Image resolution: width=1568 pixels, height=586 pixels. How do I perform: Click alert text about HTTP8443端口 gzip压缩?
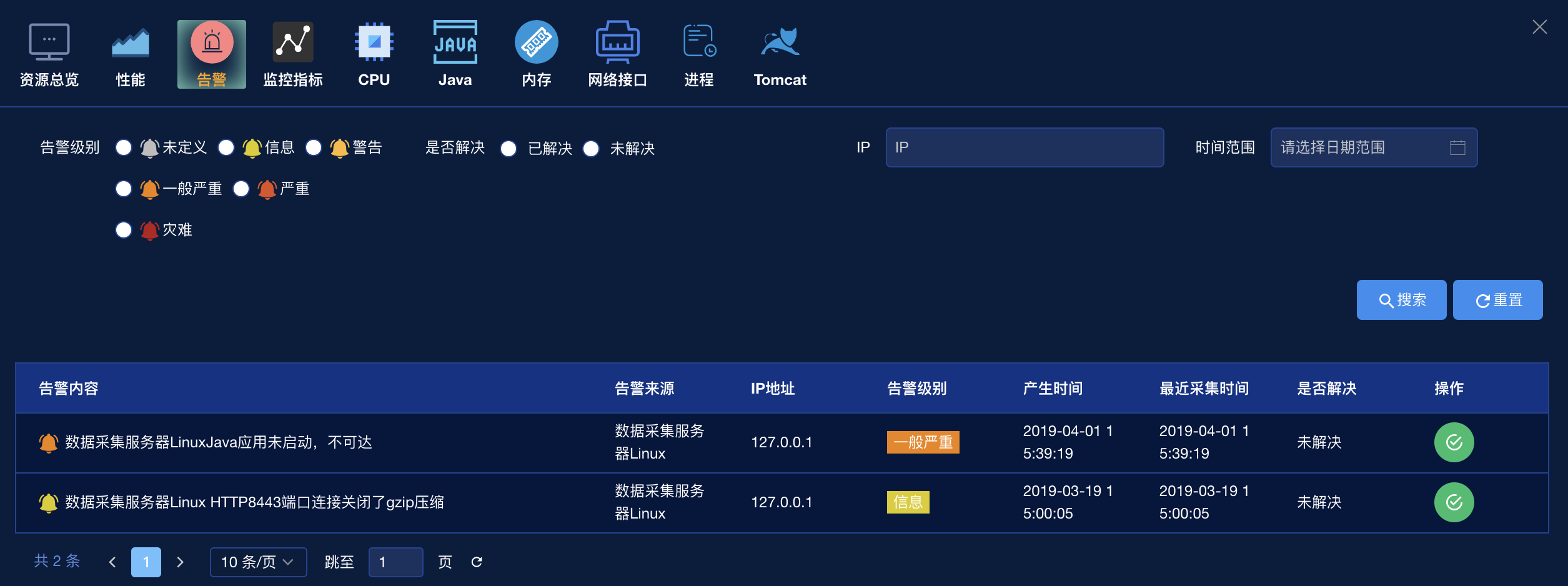click(x=254, y=502)
